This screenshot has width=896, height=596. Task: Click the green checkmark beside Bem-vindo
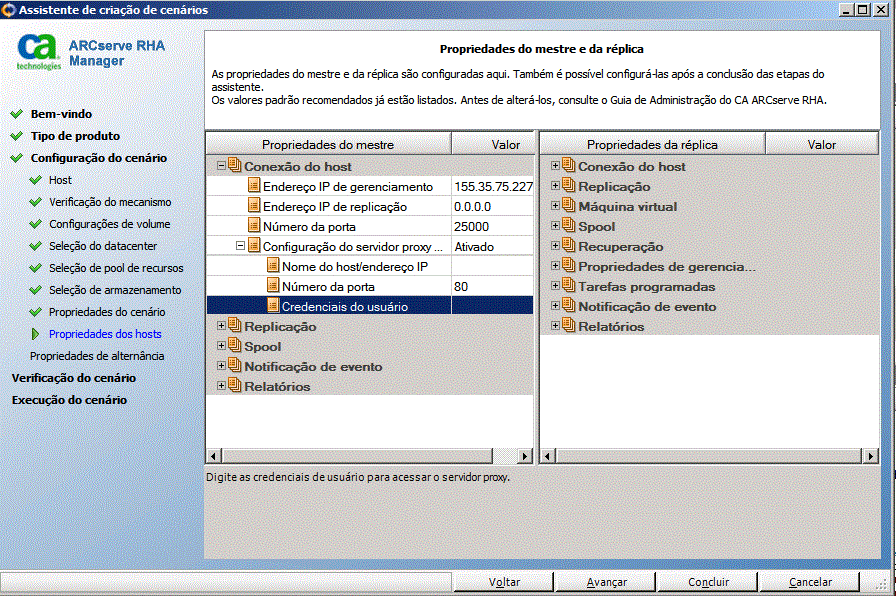coord(17,114)
